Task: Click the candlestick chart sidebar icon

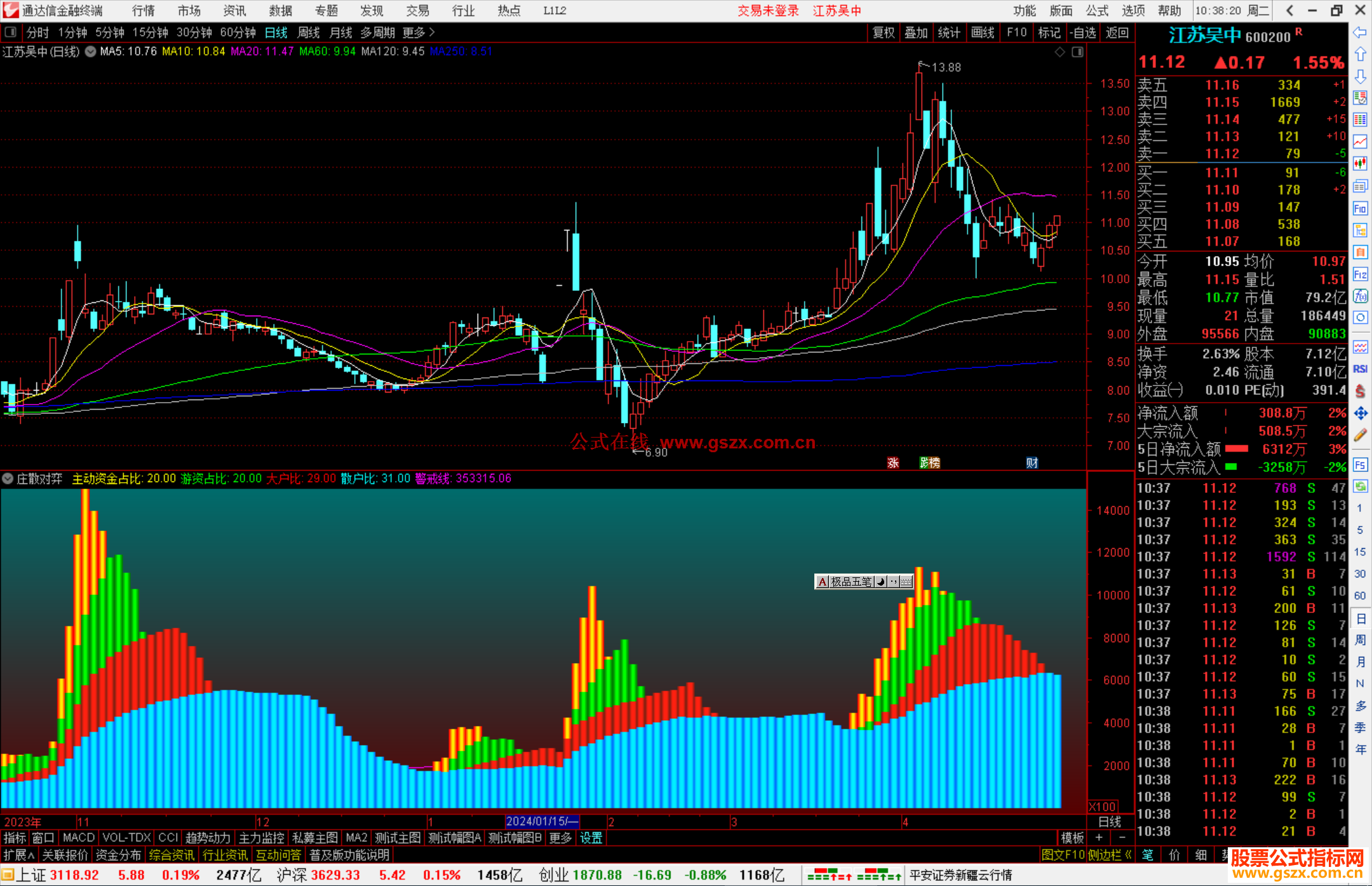Action: 1360,164
